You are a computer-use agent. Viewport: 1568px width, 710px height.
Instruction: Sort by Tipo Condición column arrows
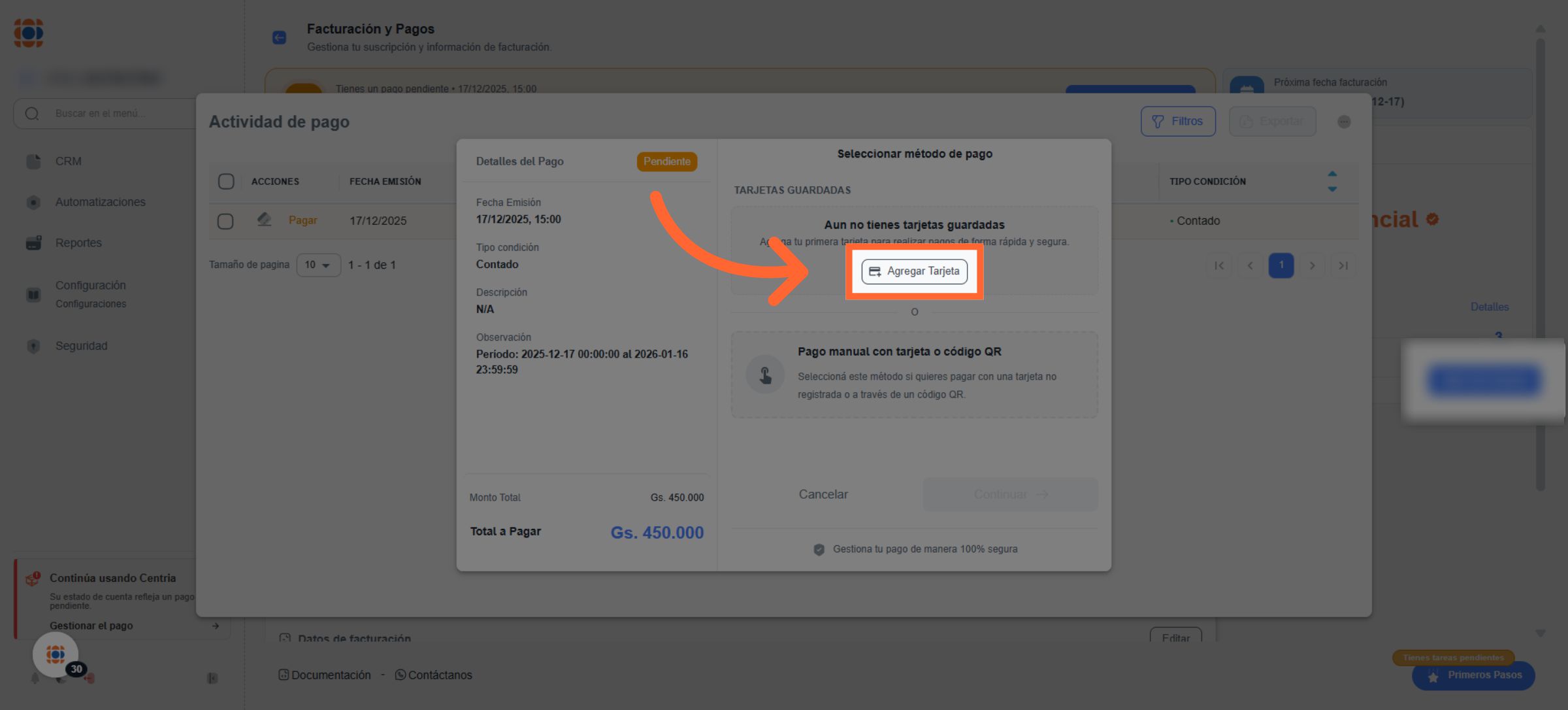coord(1331,181)
